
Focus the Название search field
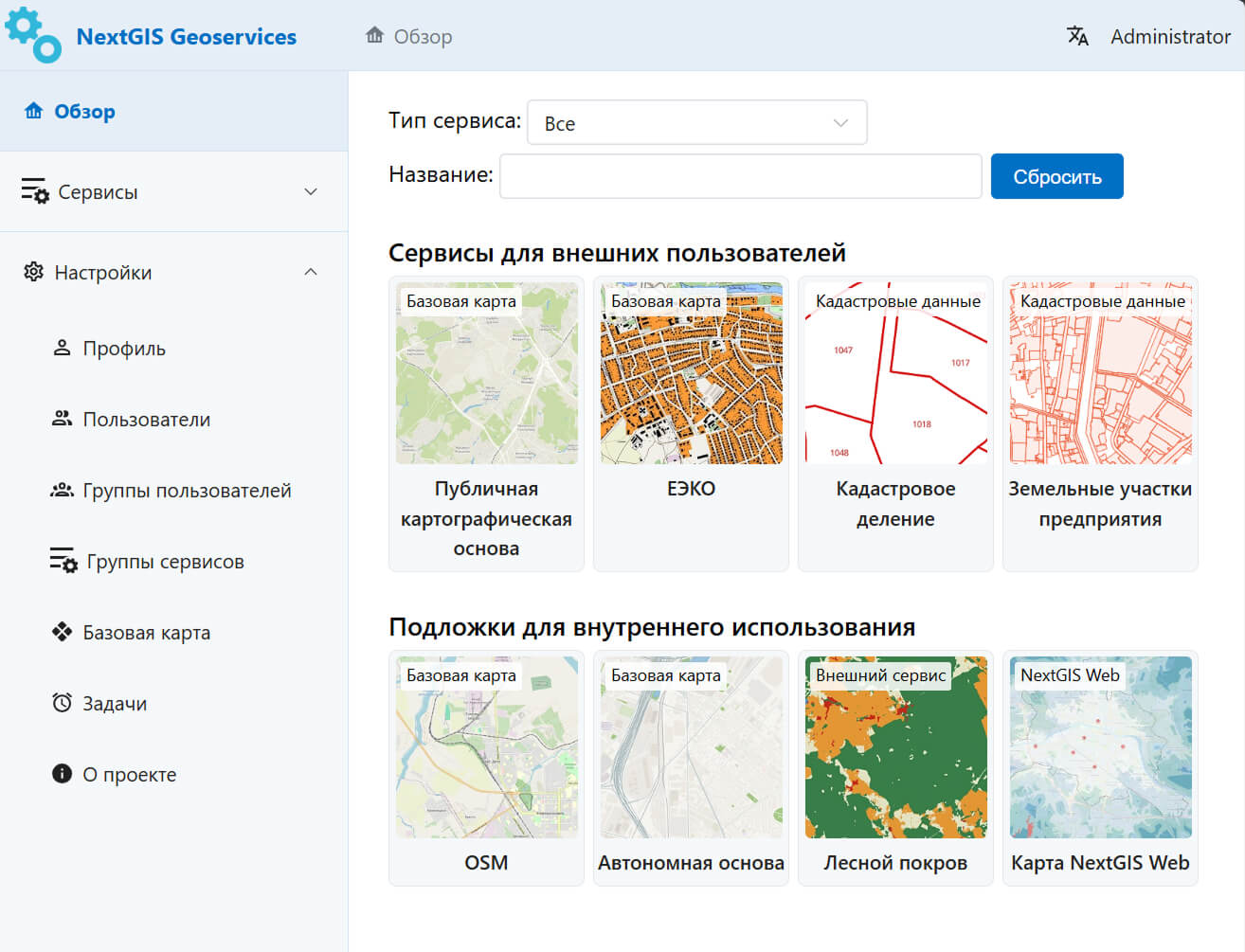[740, 176]
